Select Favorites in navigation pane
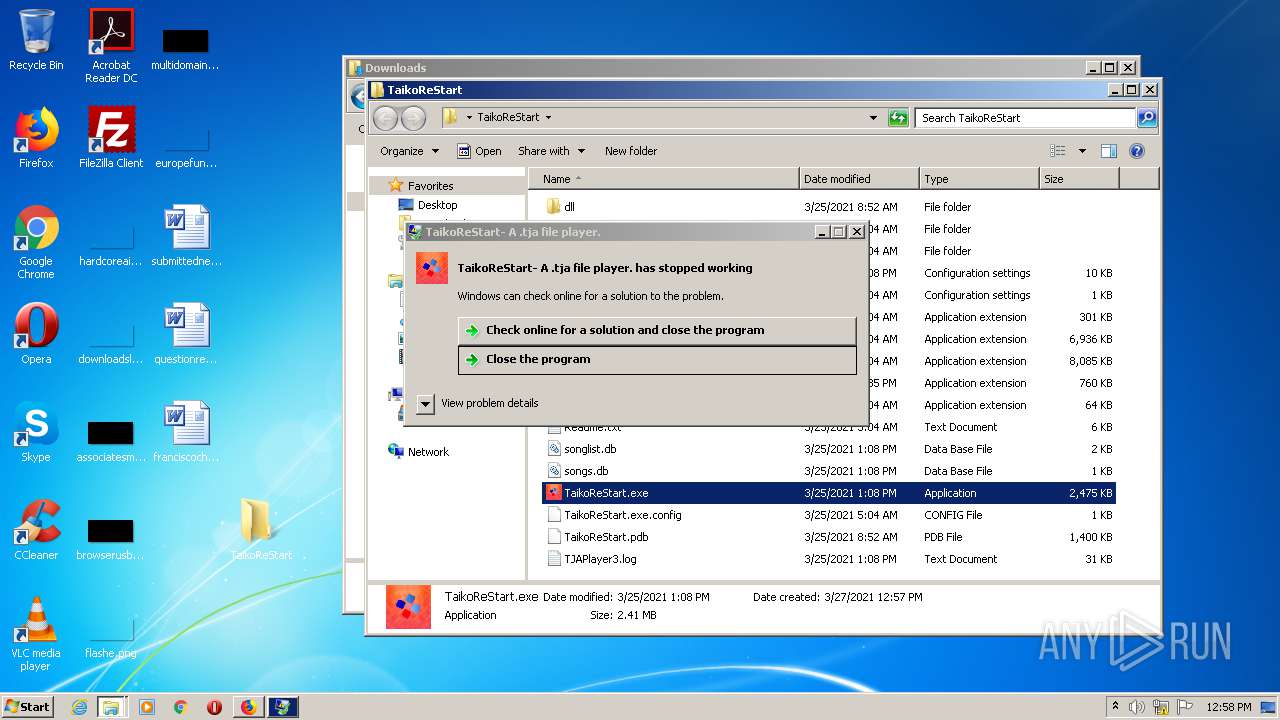 pos(430,186)
